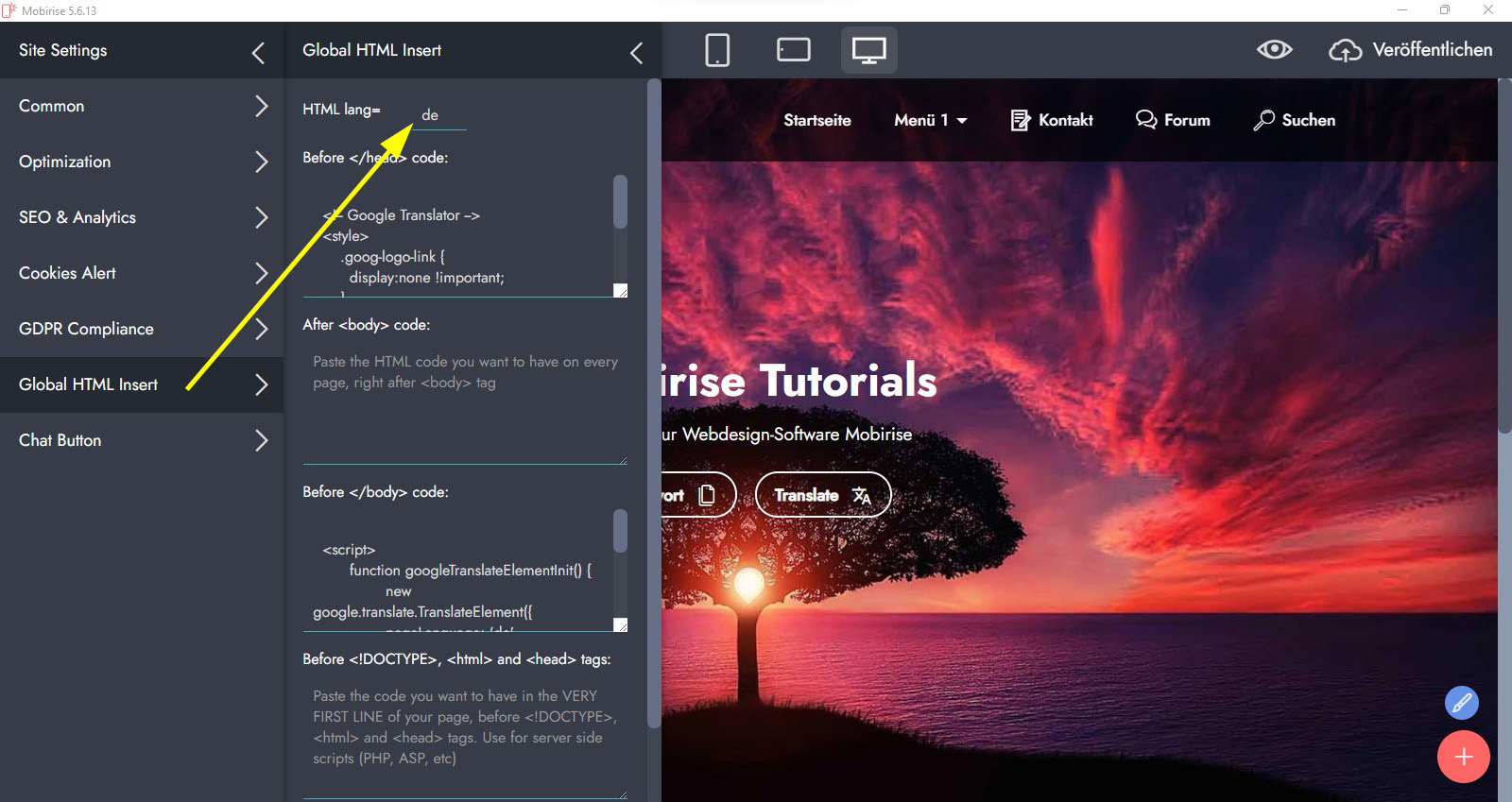Image resolution: width=1512 pixels, height=802 pixels.
Task: Collapse the Site Settings panel
Action: 258,53
